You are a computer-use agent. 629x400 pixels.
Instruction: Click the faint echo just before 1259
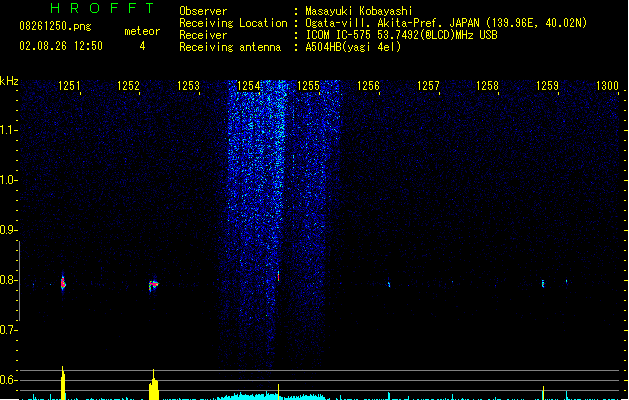tap(543, 284)
